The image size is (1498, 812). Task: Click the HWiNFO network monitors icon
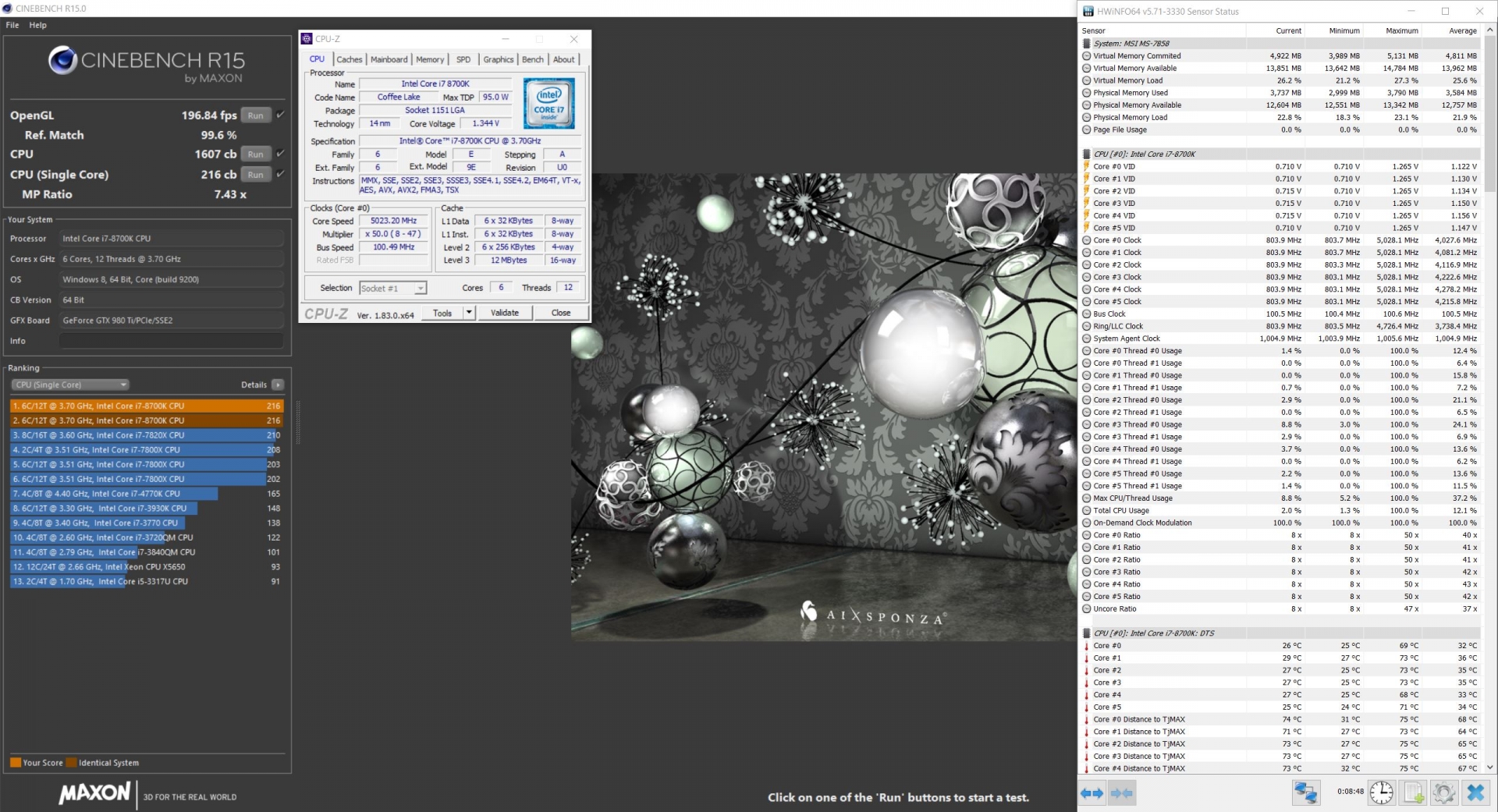[1305, 793]
